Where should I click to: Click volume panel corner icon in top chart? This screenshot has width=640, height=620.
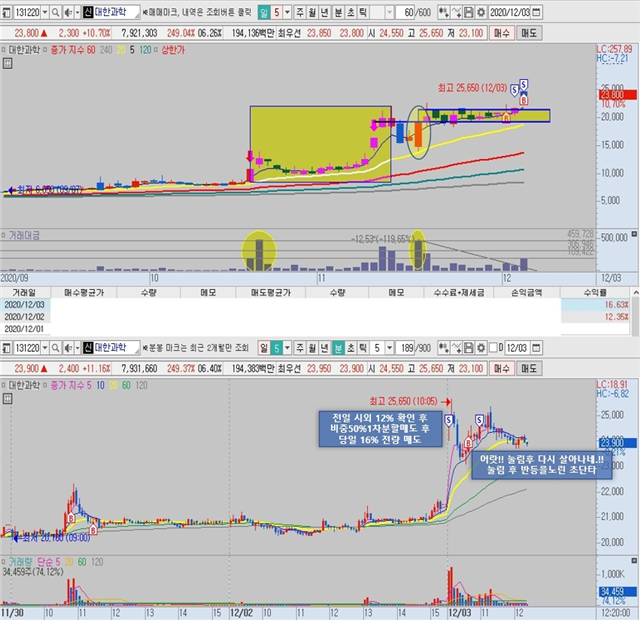pyautogui.click(x=634, y=234)
